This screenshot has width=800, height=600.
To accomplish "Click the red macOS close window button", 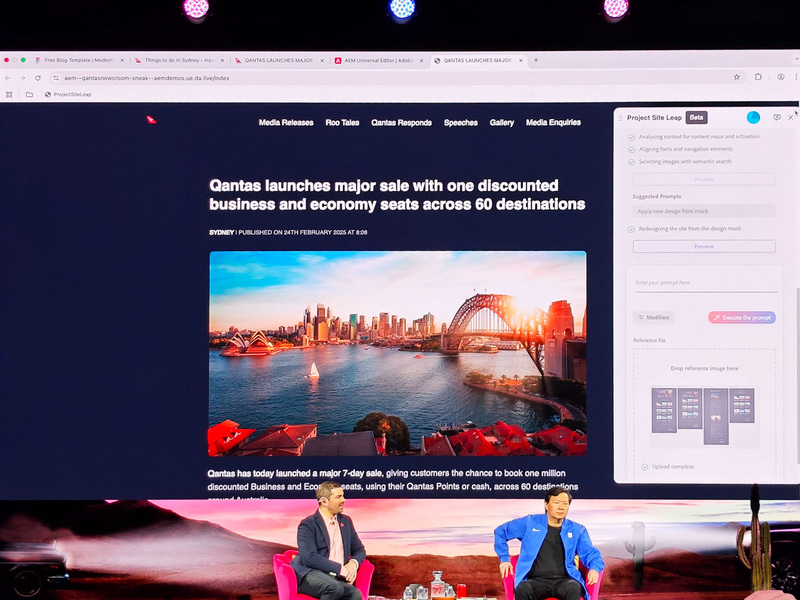I will (6, 60).
